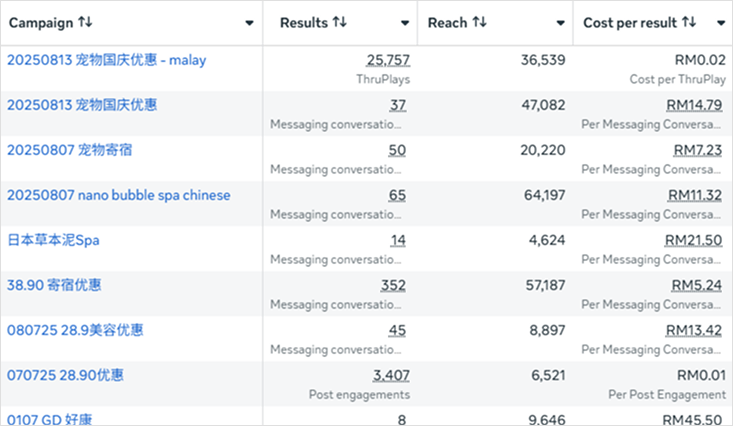Open the Campaign column dropdown arrow
Image resolution: width=733 pixels, height=426 pixels.
pos(249,23)
